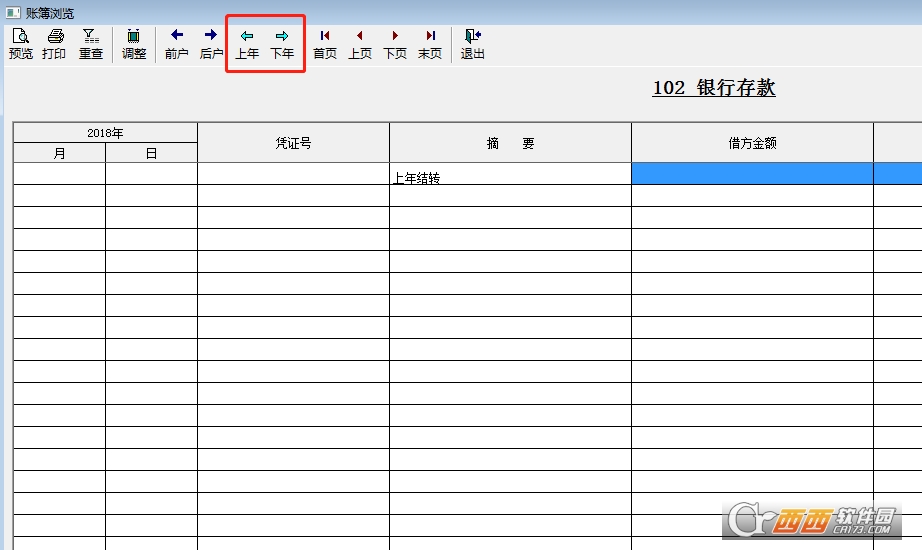Click the 102 银行存款 account title
Screen dimensions: 922x550
(714, 88)
